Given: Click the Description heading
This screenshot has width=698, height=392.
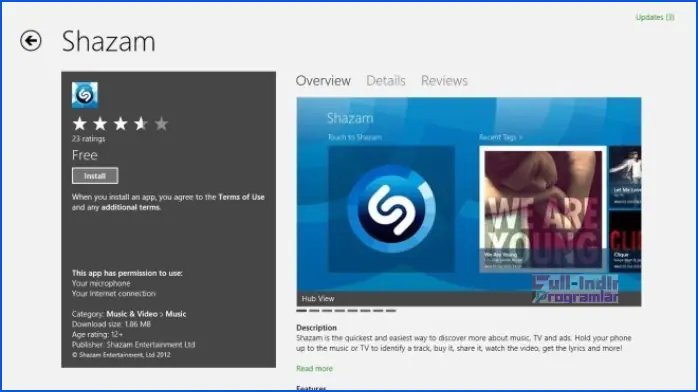Looking at the screenshot, I should [x=317, y=328].
